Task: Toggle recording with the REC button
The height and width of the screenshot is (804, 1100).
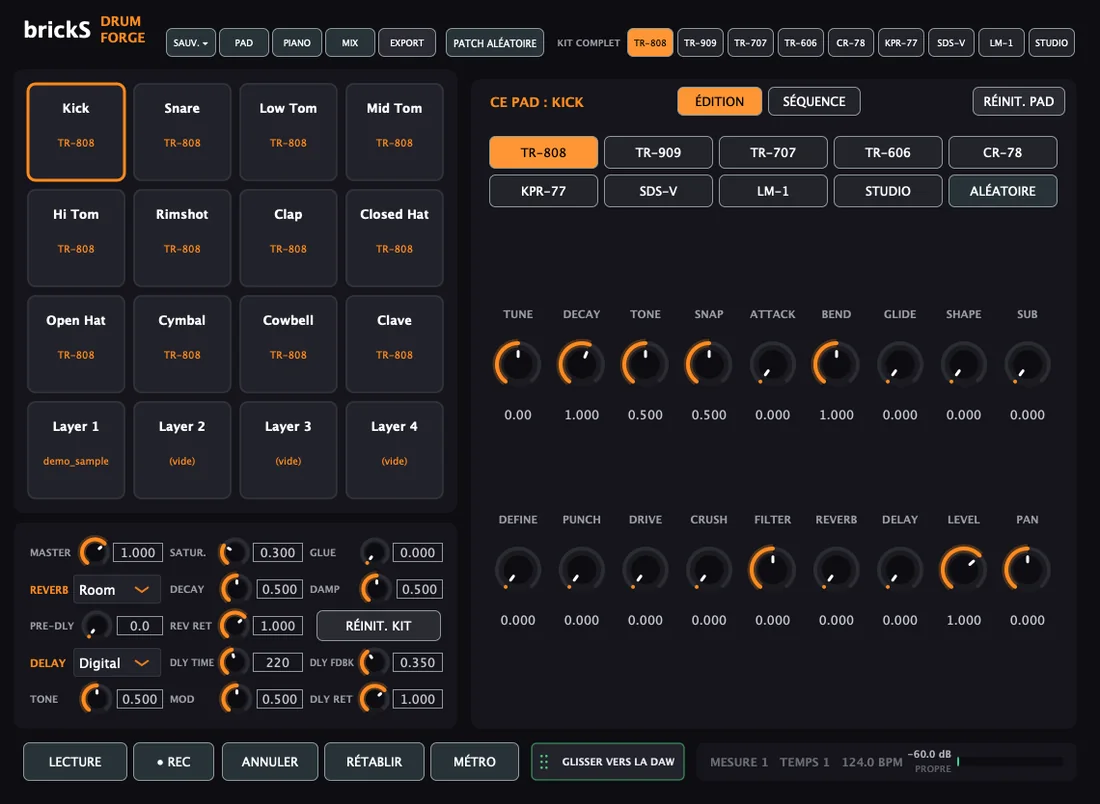Action: click(x=173, y=761)
